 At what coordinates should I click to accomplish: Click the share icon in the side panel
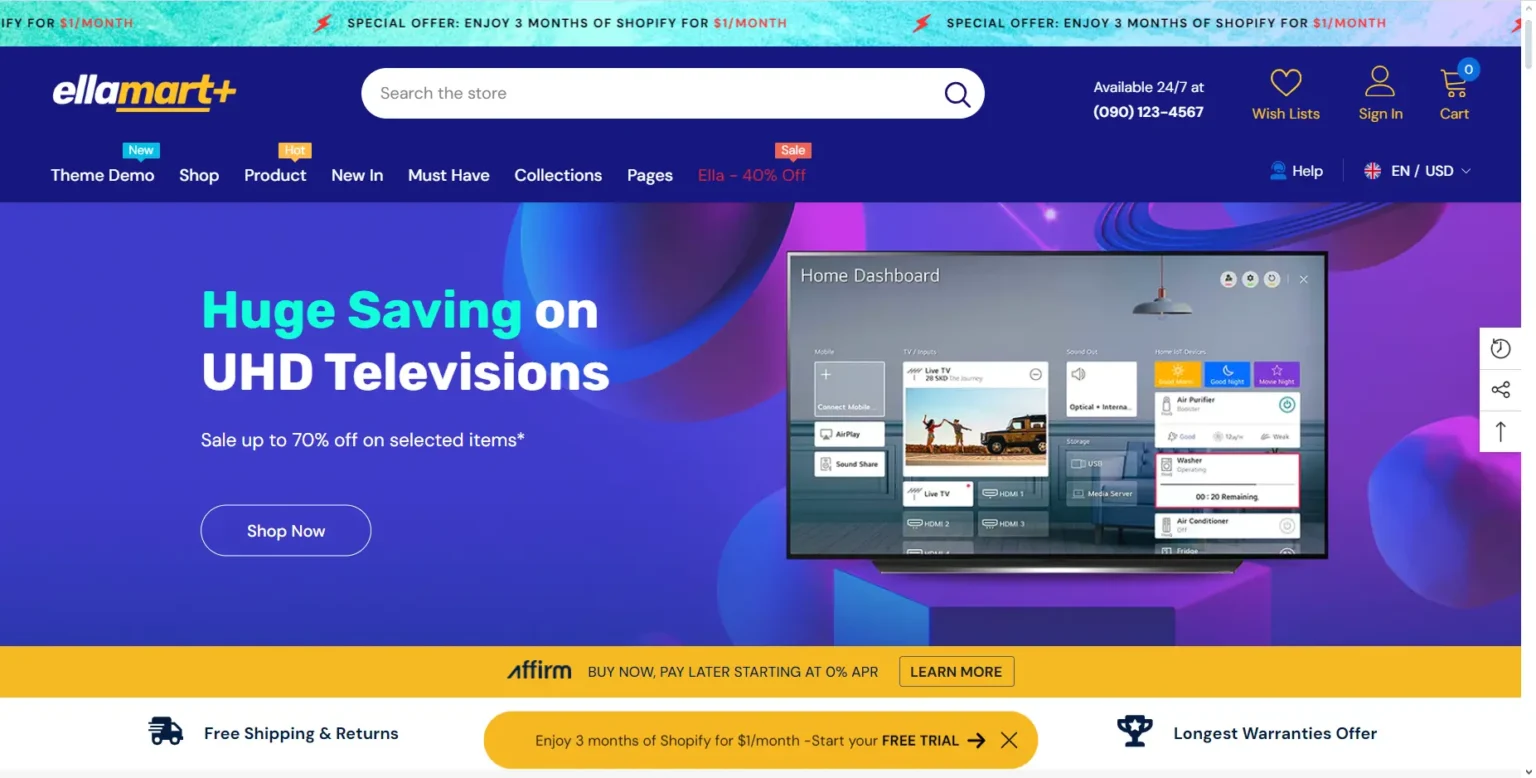(x=1500, y=390)
